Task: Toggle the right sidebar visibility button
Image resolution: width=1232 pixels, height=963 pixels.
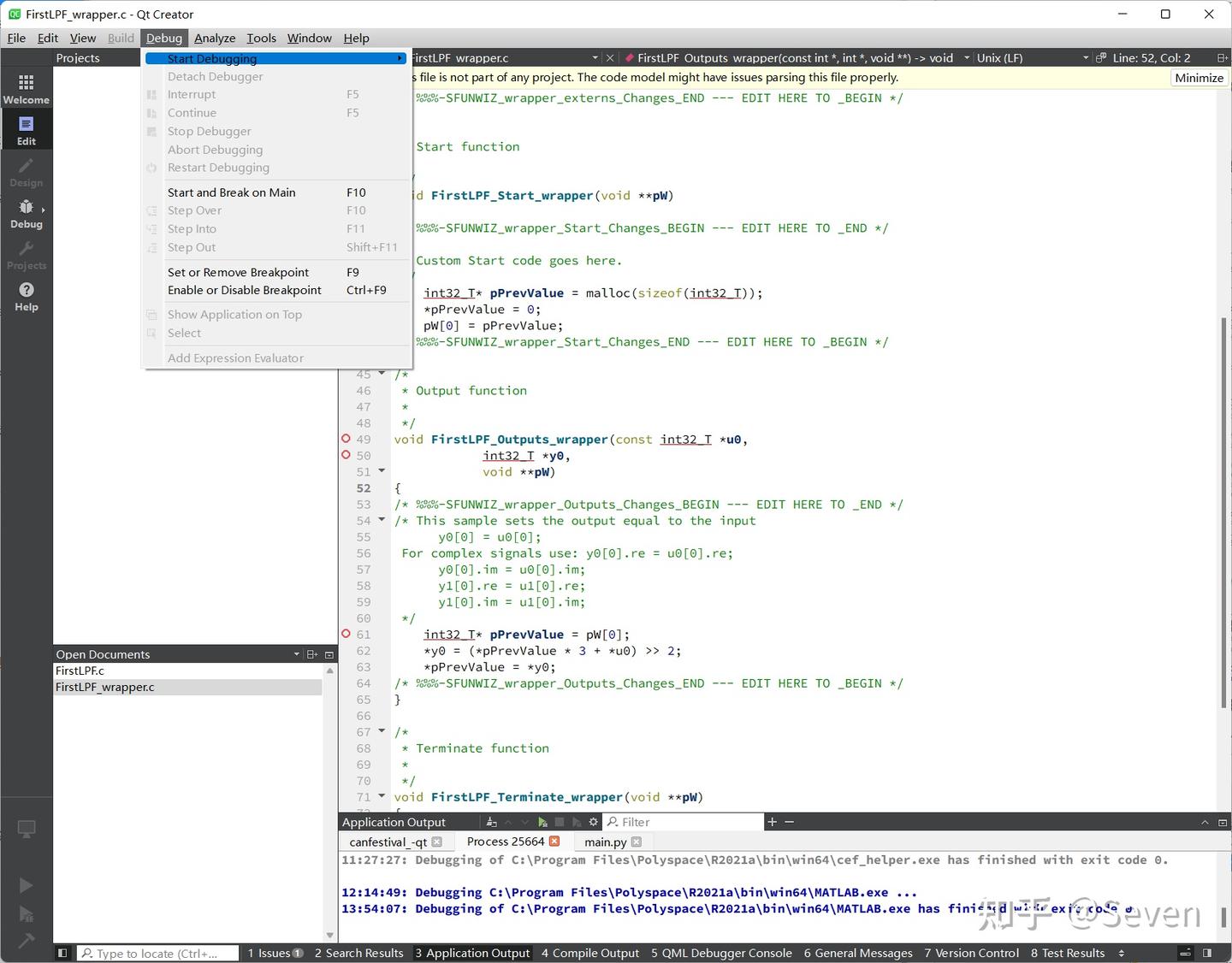Action: pyautogui.click(x=1207, y=953)
